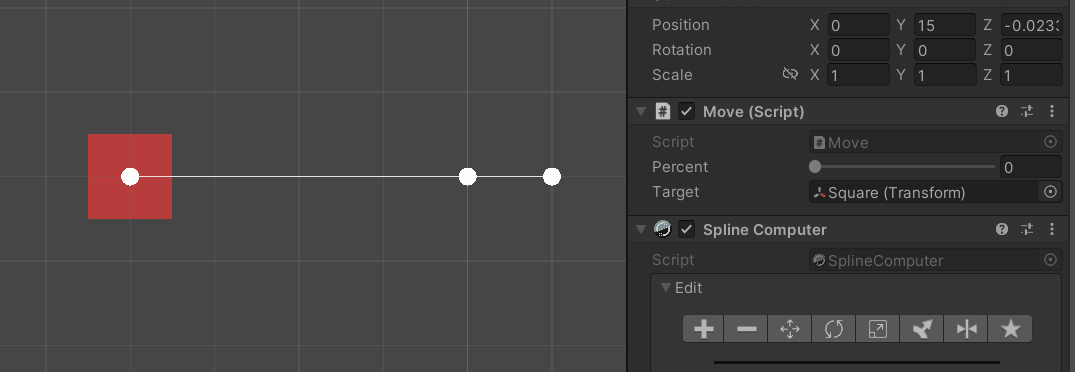This screenshot has height=372, width=1075.
Task: Open Move (Script) three-dot context menu
Action: pyautogui.click(x=1052, y=111)
